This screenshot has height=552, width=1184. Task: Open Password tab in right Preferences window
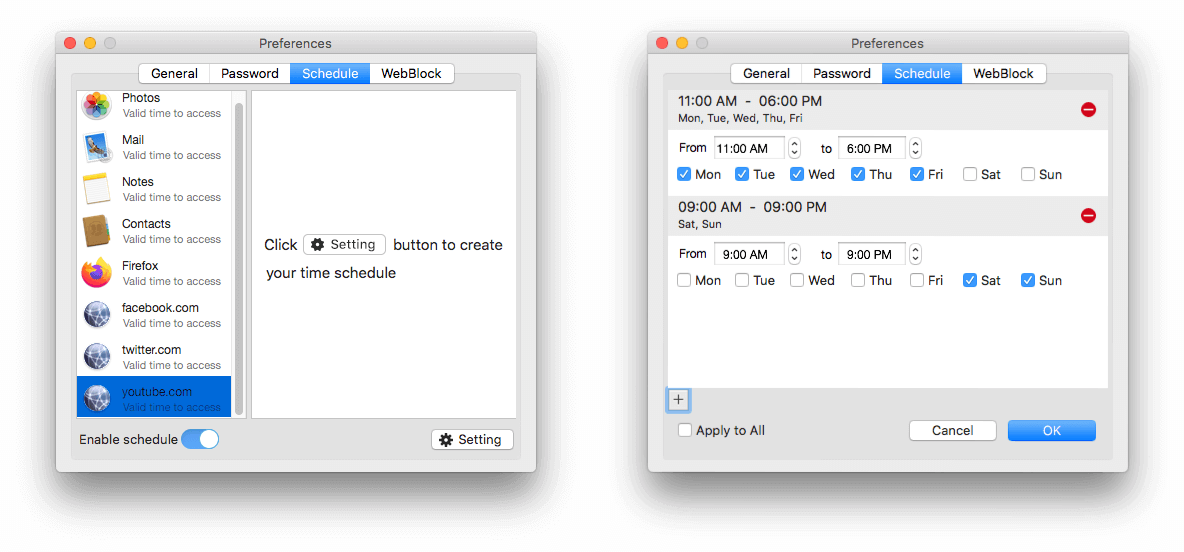tap(842, 73)
